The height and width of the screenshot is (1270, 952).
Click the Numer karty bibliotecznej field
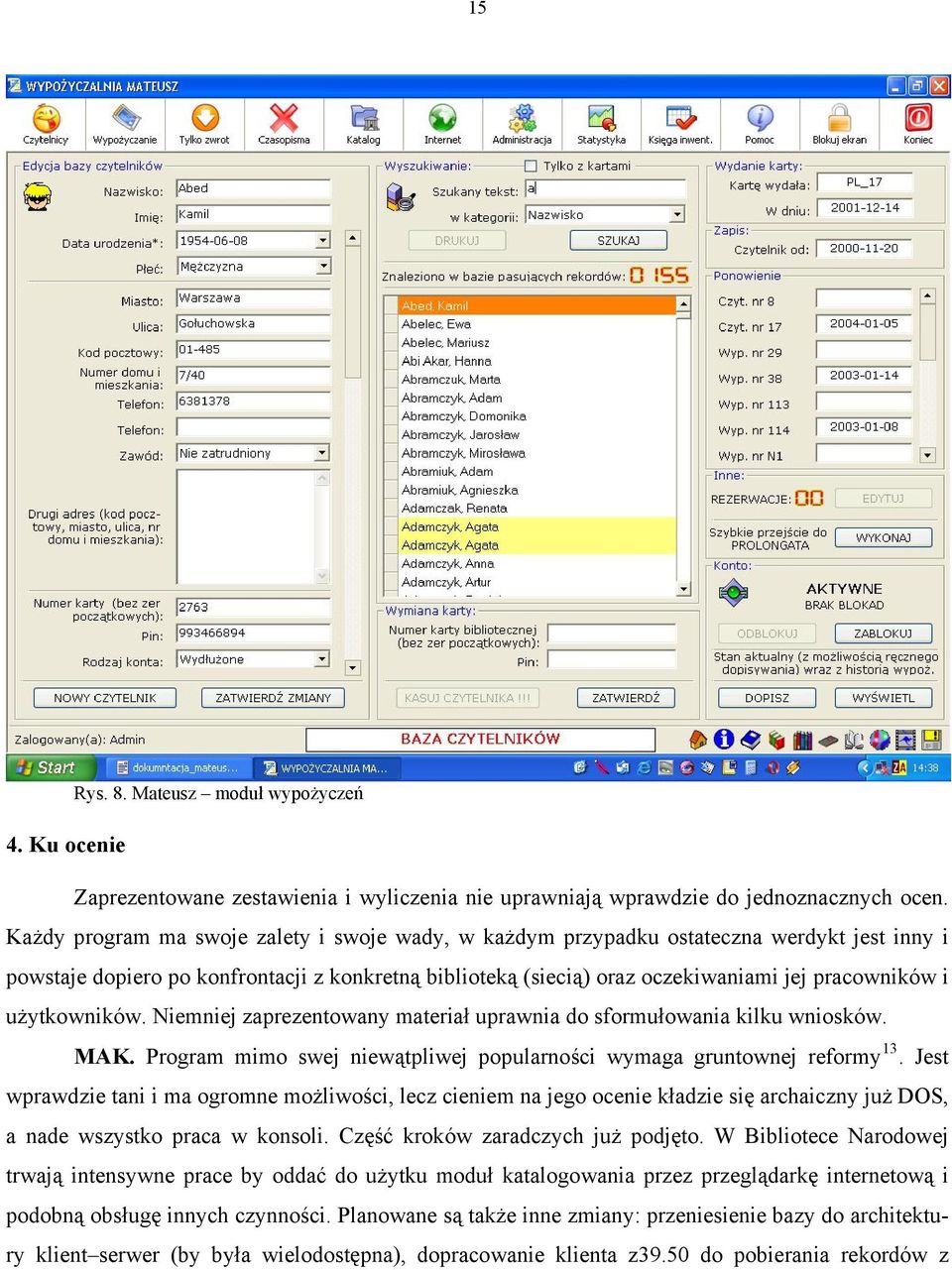[611, 634]
